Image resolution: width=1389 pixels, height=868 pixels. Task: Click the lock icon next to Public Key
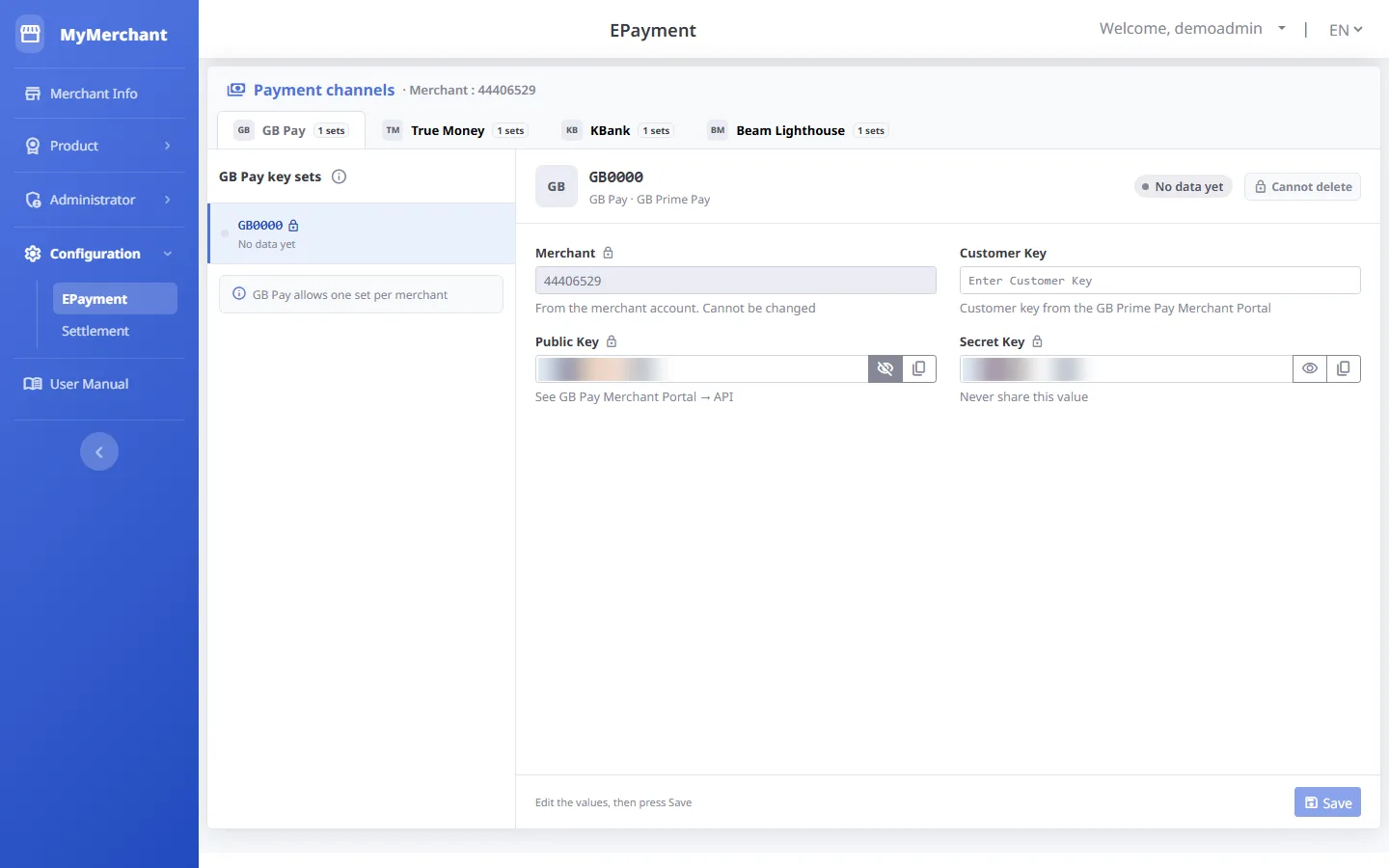click(x=612, y=341)
